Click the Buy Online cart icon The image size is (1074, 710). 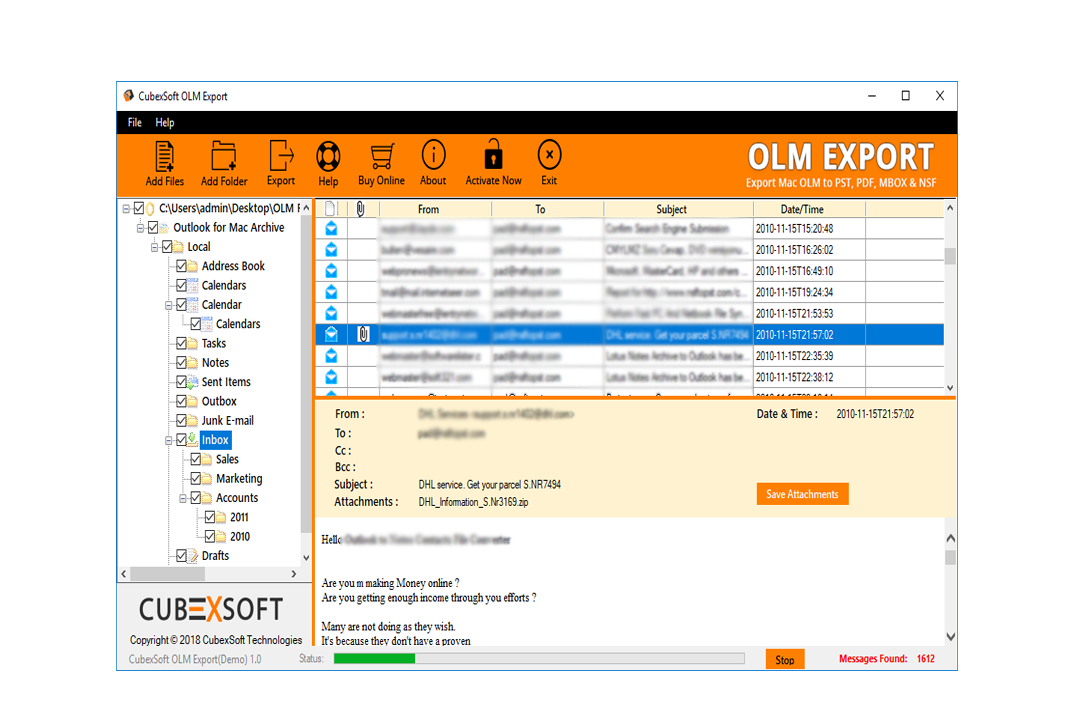click(382, 157)
